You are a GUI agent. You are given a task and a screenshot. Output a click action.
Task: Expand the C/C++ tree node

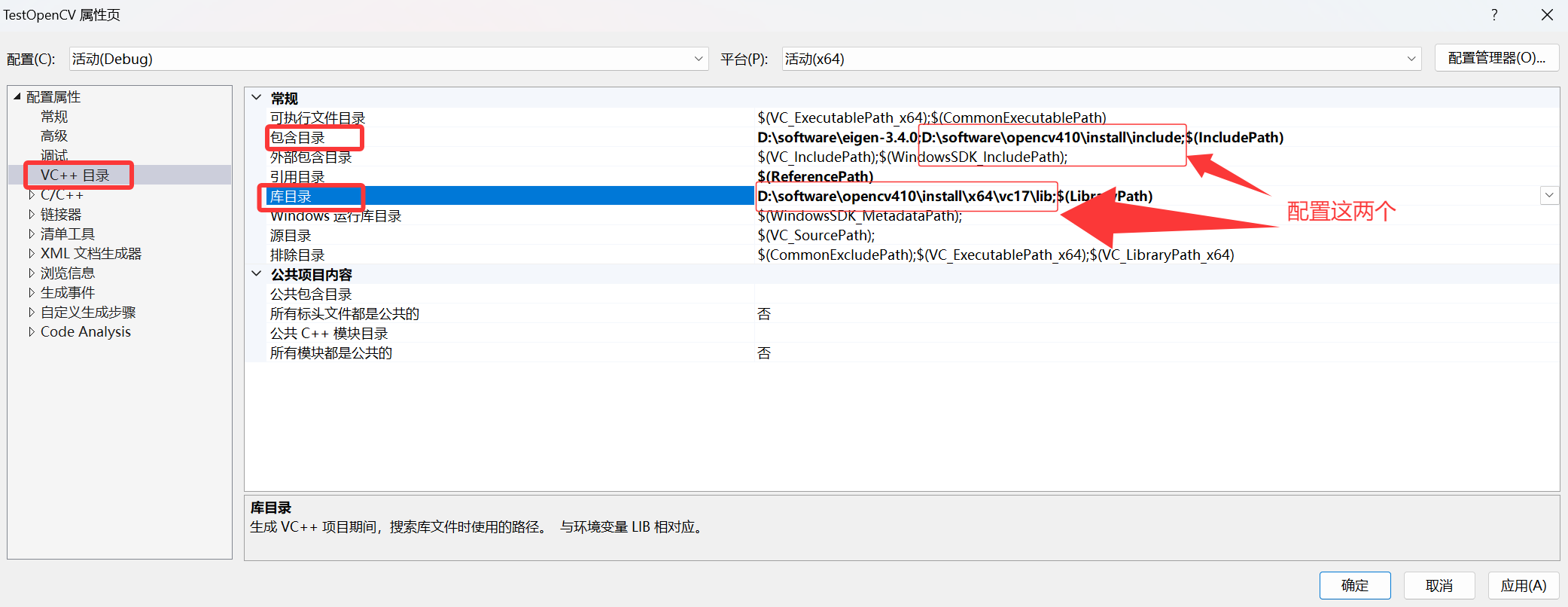click(x=32, y=195)
